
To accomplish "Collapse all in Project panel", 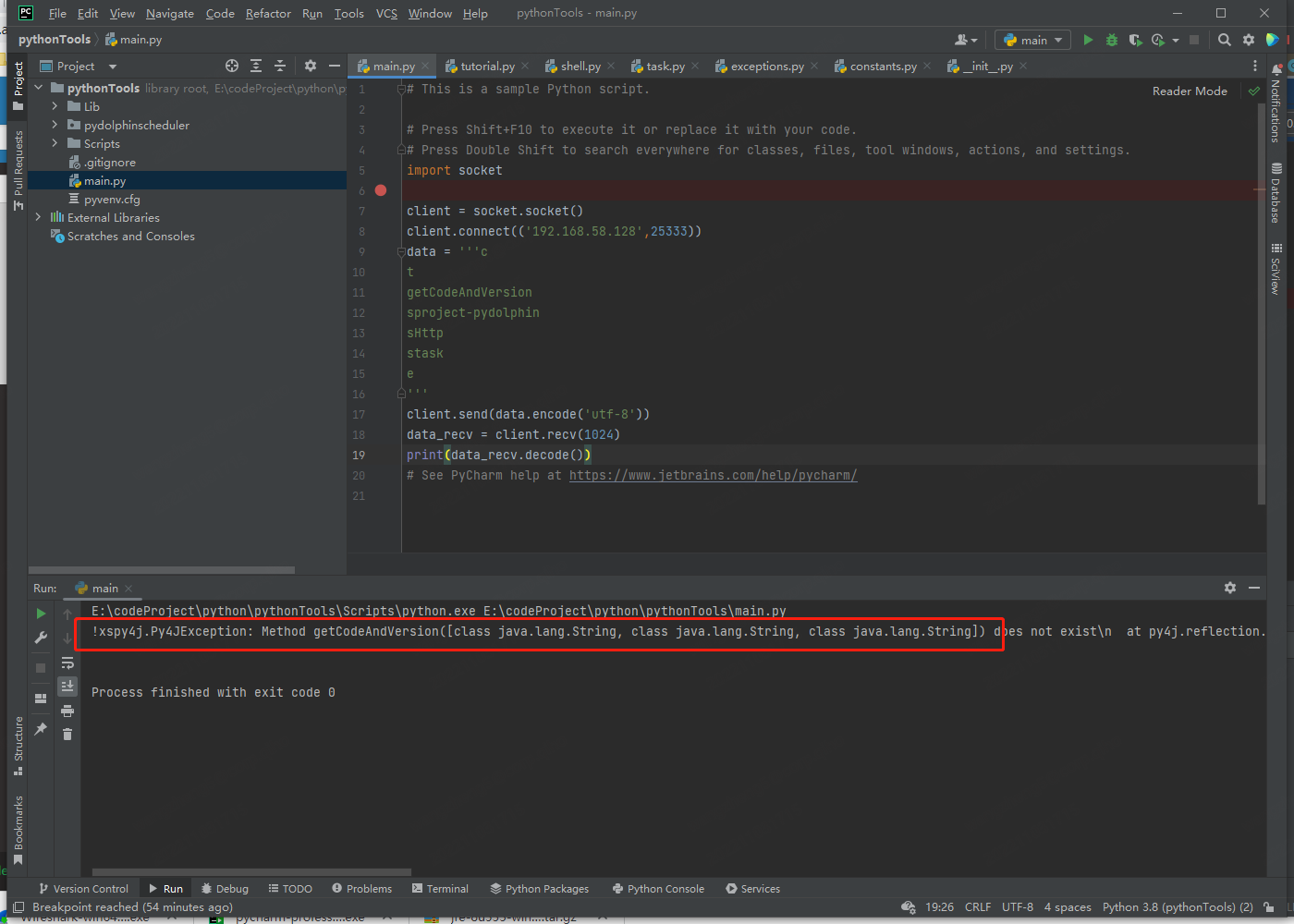I will pyautogui.click(x=280, y=66).
